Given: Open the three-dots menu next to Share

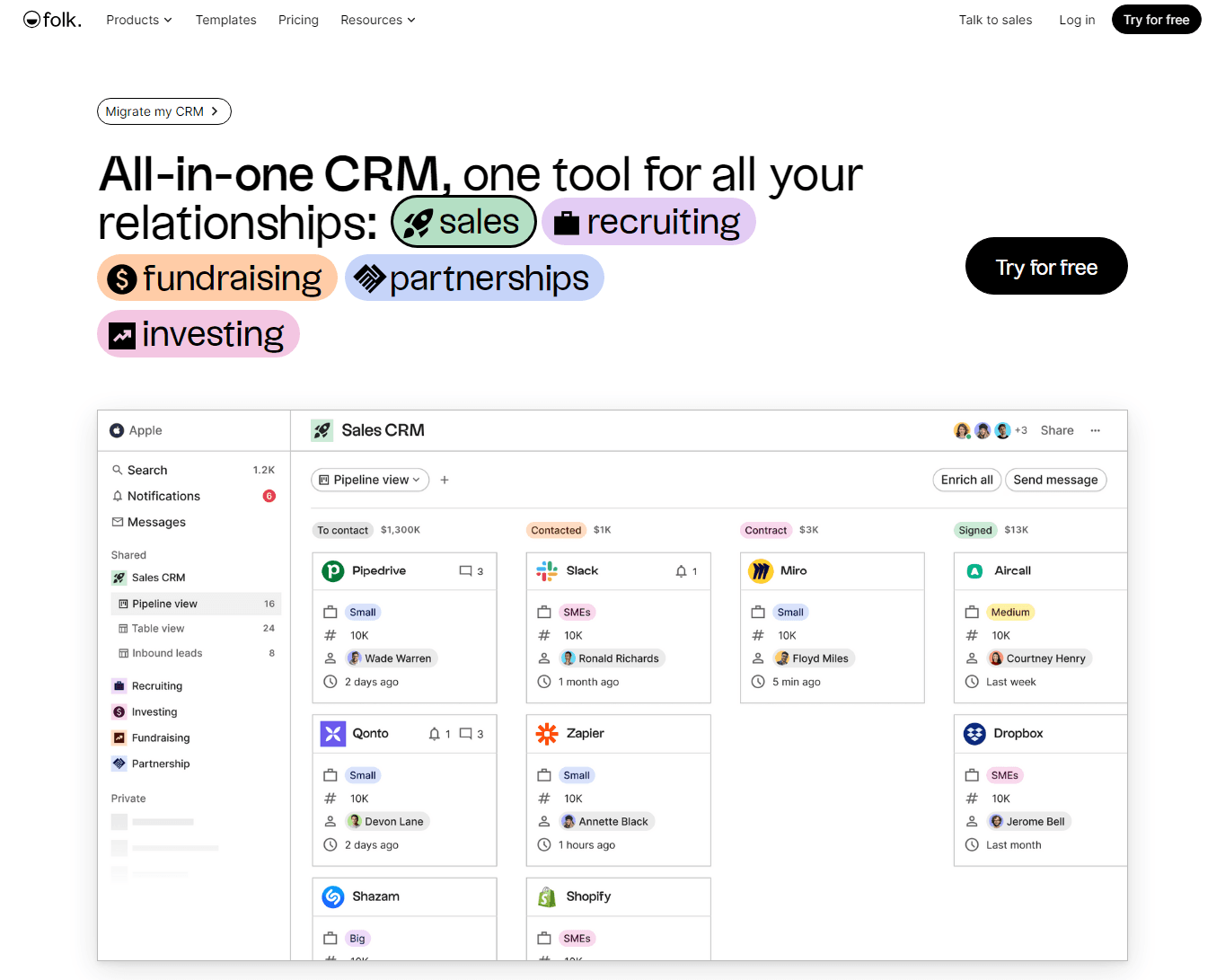Looking at the screenshot, I should [x=1095, y=430].
